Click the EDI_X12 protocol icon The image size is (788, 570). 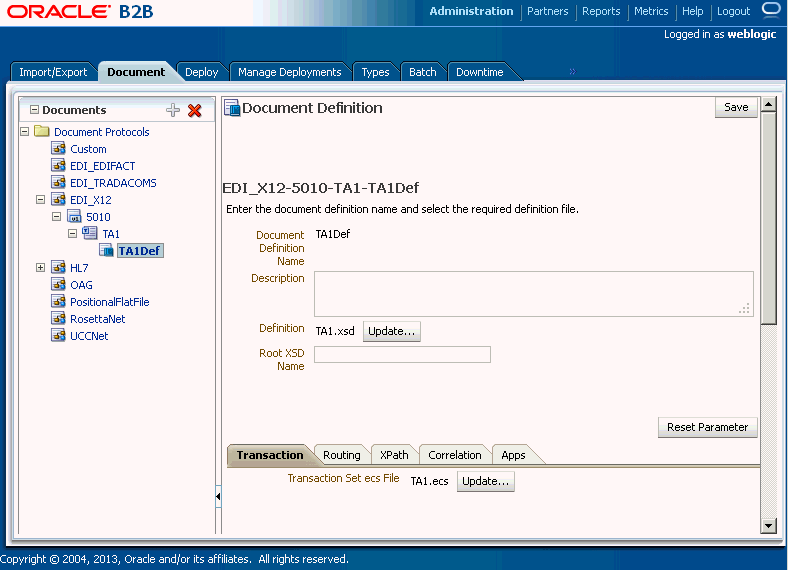pyautogui.click(x=58, y=200)
